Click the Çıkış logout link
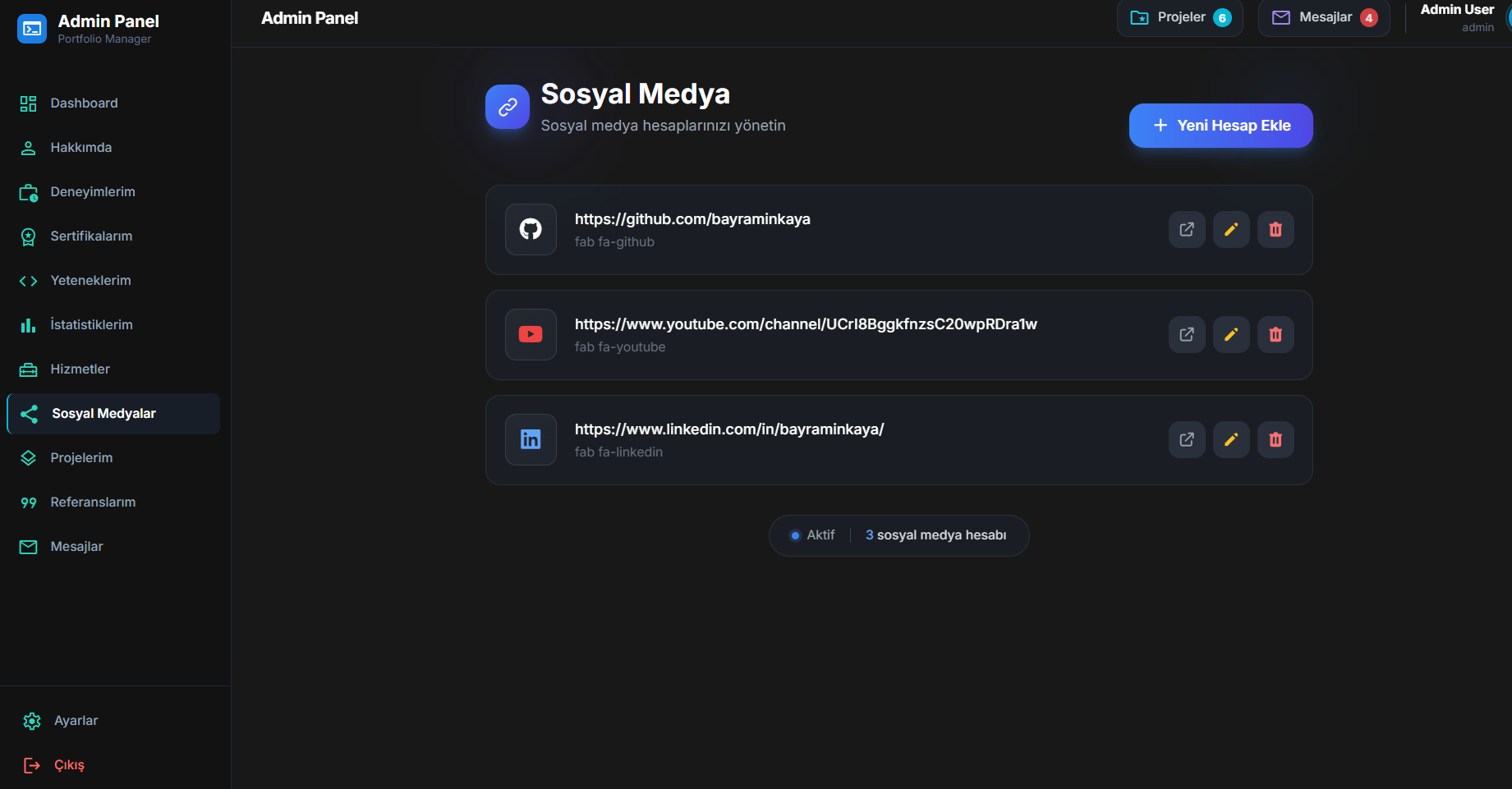Viewport: 1512px width, 789px height. coord(115,765)
